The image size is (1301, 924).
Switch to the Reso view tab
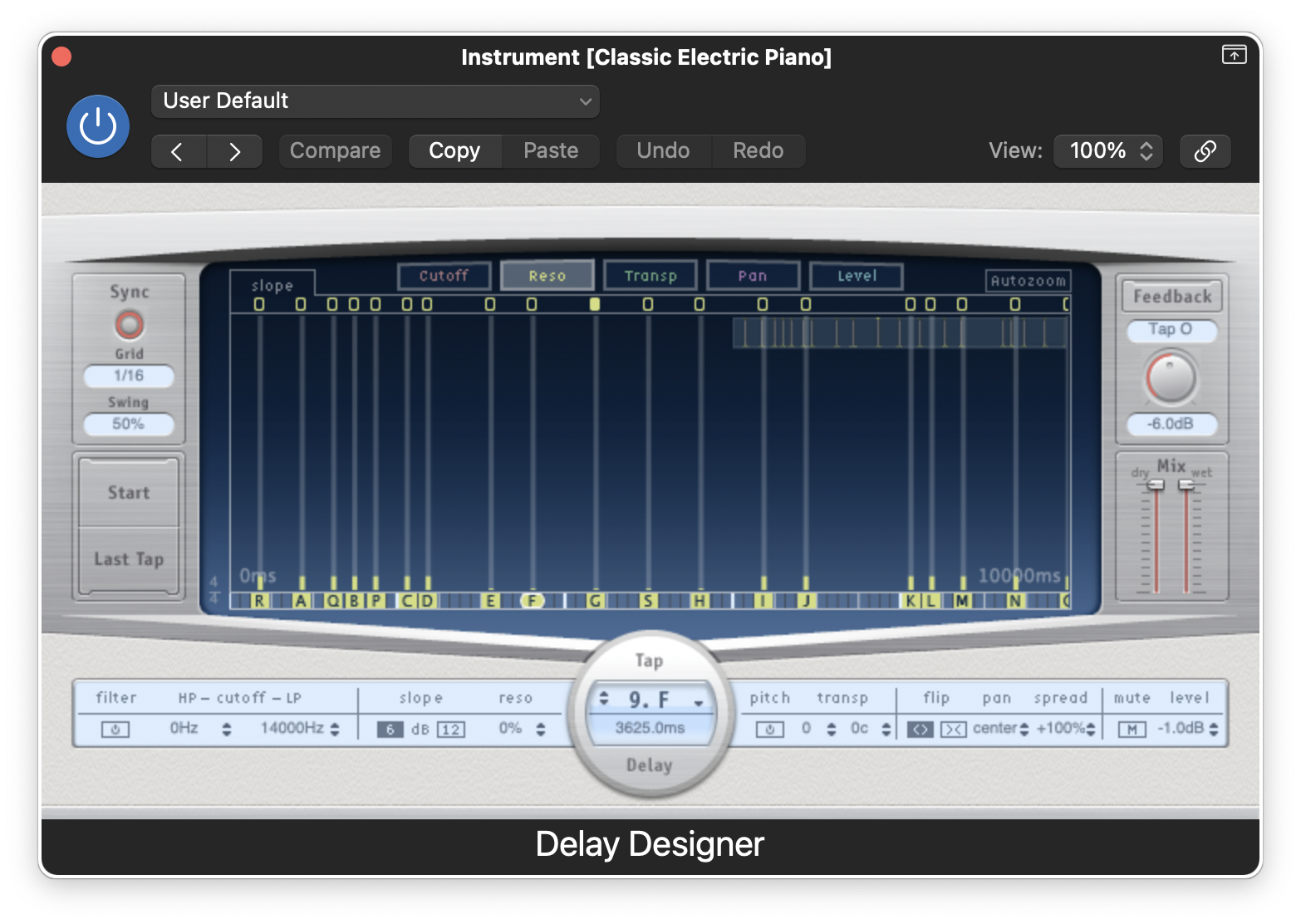click(x=547, y=276)
